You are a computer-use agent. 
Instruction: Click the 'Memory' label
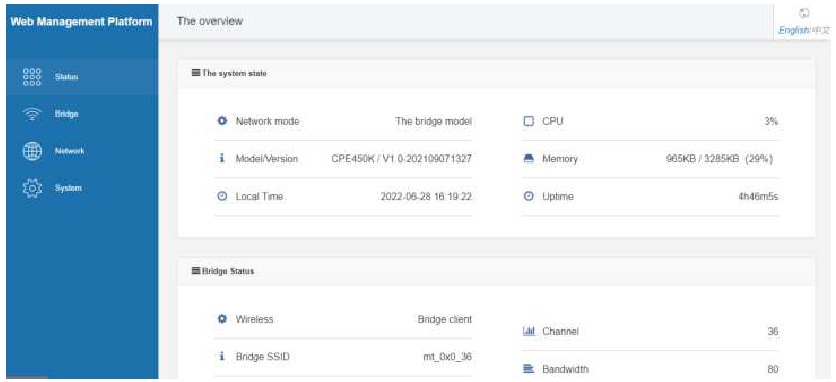(x=559, y=158)
